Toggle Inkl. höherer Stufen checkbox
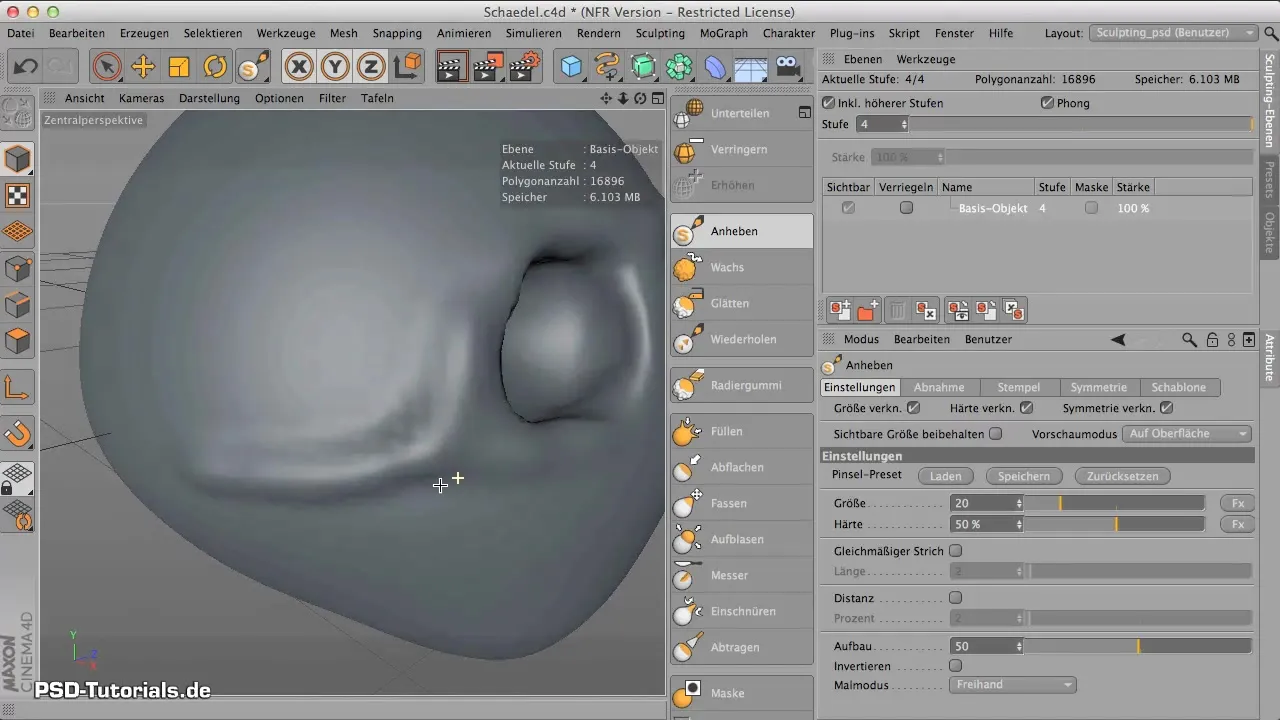This screenshot has height=720, width=1280. pyautogui.click(x=828, y=103)
